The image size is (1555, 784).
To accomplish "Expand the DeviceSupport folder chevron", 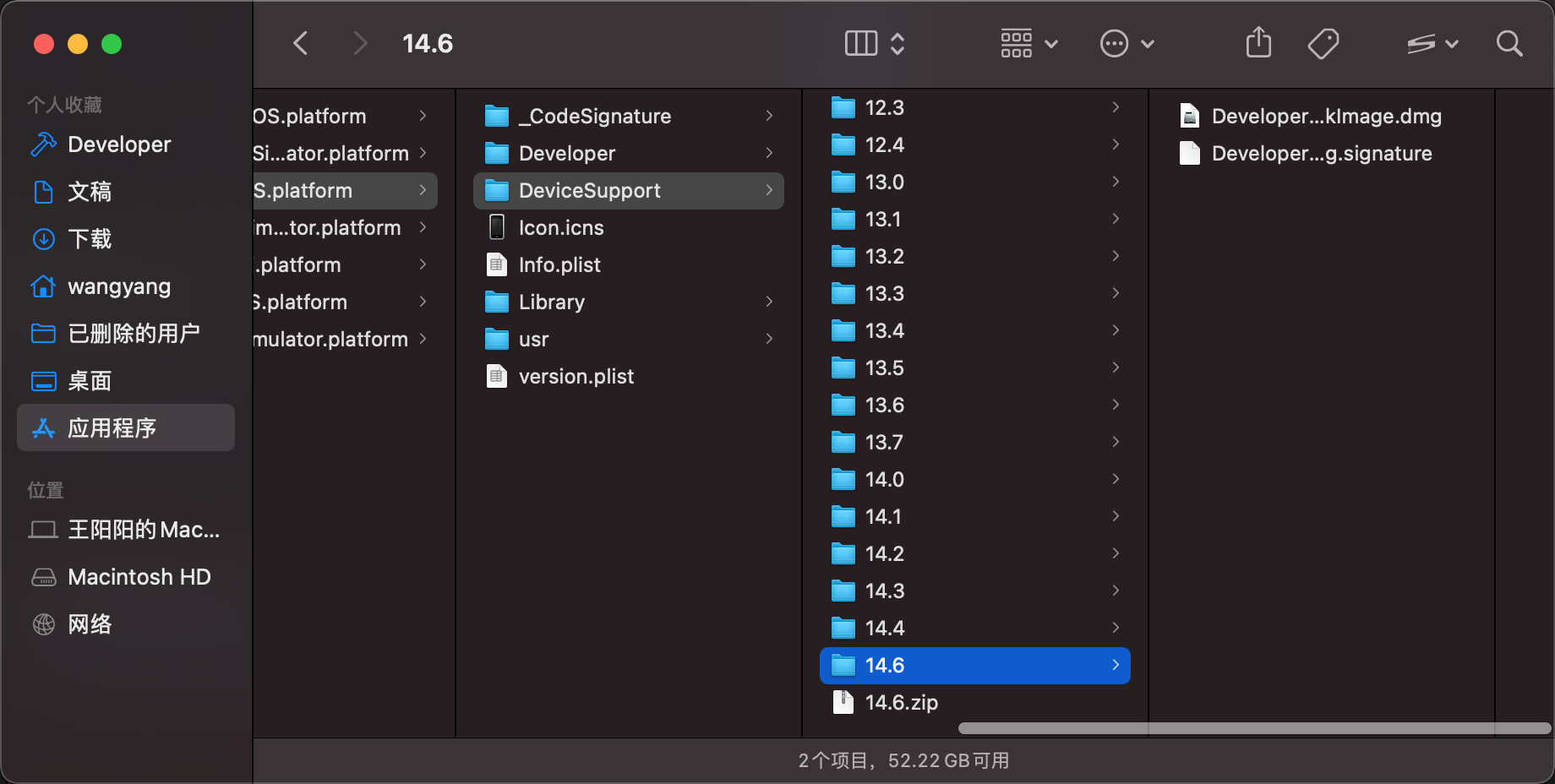I will (768, 190).
